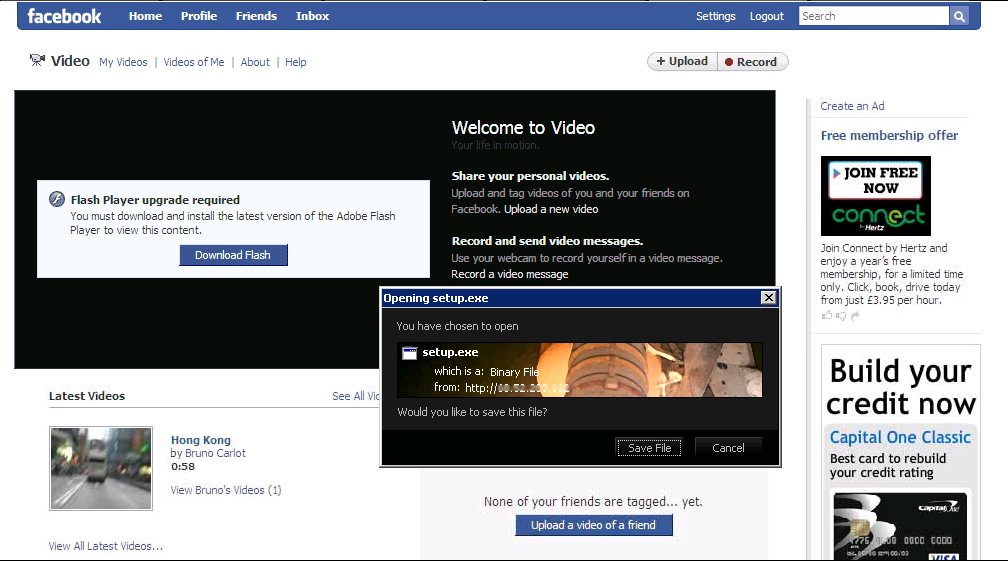
Task: Open the Inbox
Action: (x=312, y=16)
